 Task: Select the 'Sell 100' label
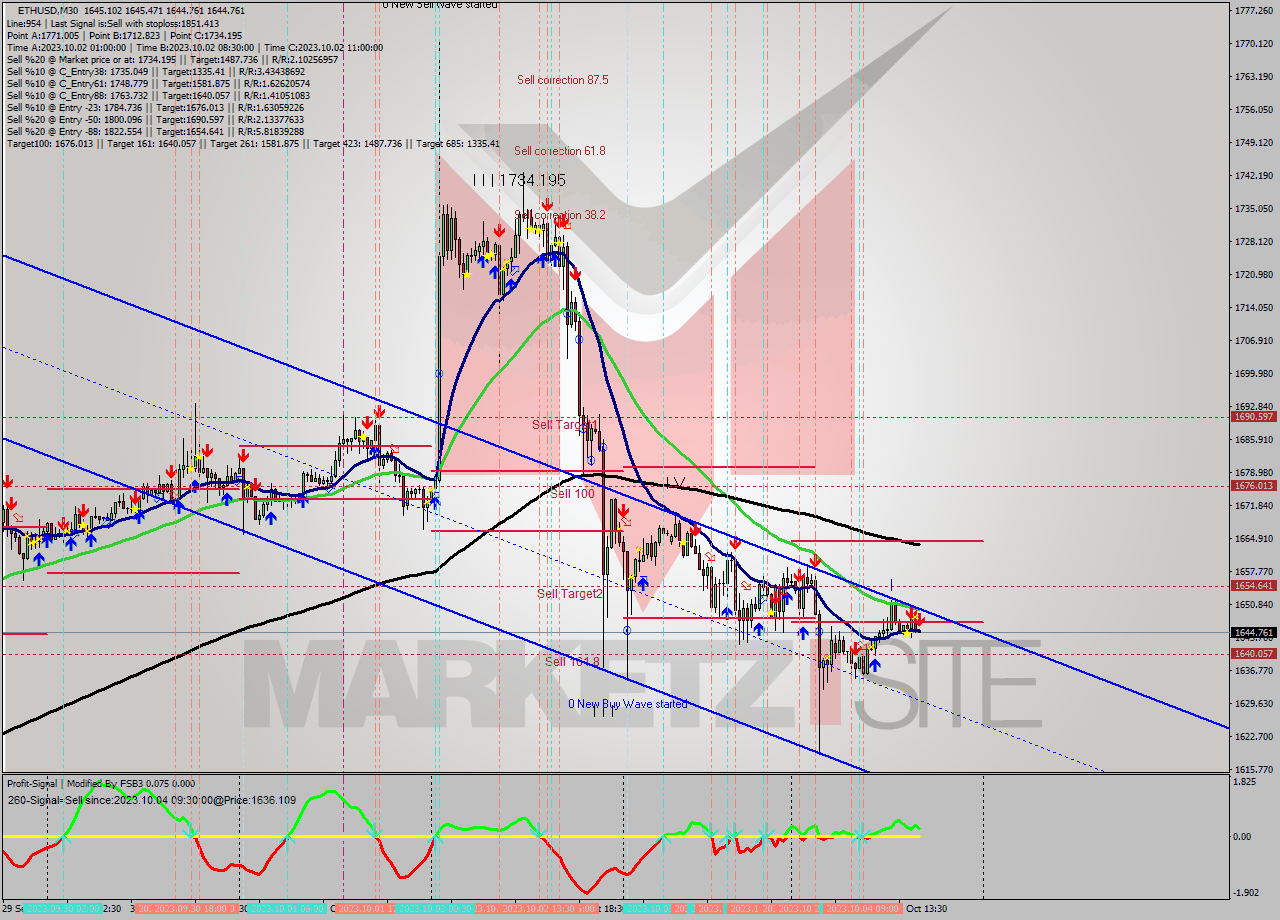572,493
